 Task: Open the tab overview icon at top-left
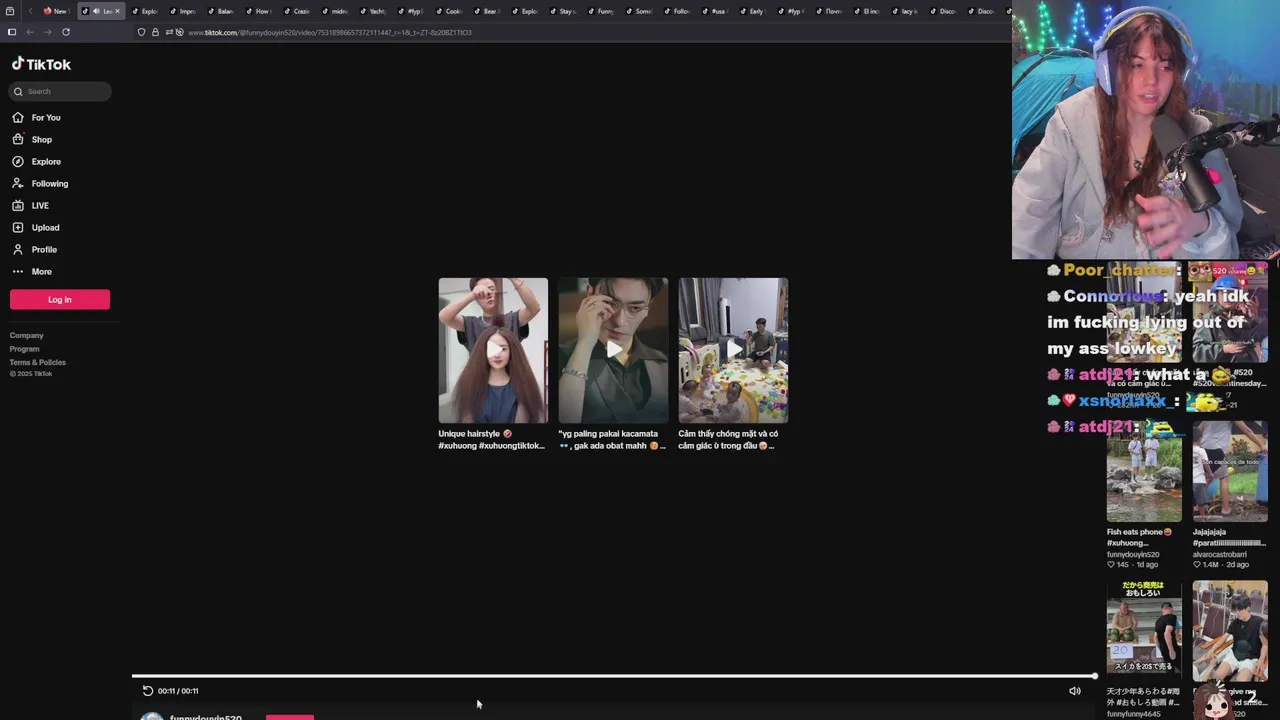[10, 11]
